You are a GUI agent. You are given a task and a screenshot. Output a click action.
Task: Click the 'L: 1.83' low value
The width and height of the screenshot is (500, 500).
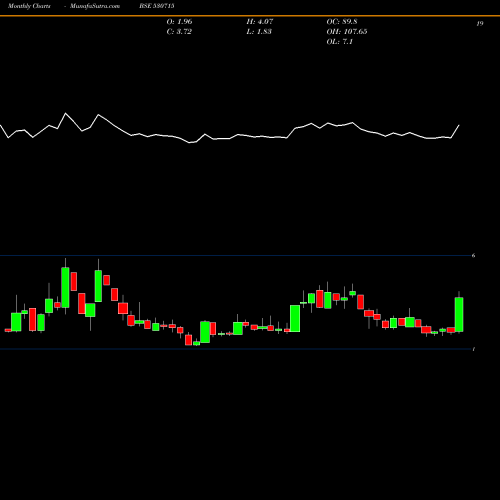(259, 32)
